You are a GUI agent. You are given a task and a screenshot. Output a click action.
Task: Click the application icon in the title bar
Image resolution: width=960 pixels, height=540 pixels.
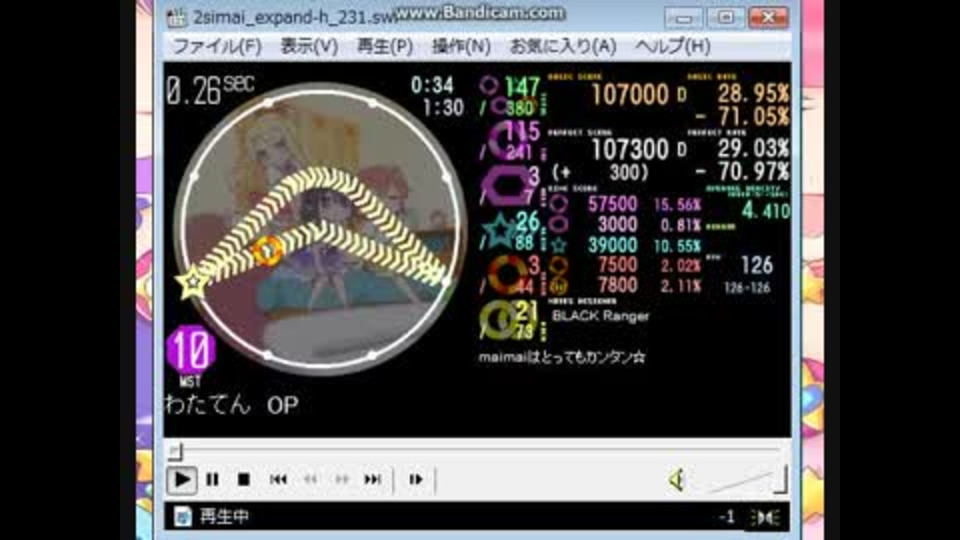(x=176, y=18)
